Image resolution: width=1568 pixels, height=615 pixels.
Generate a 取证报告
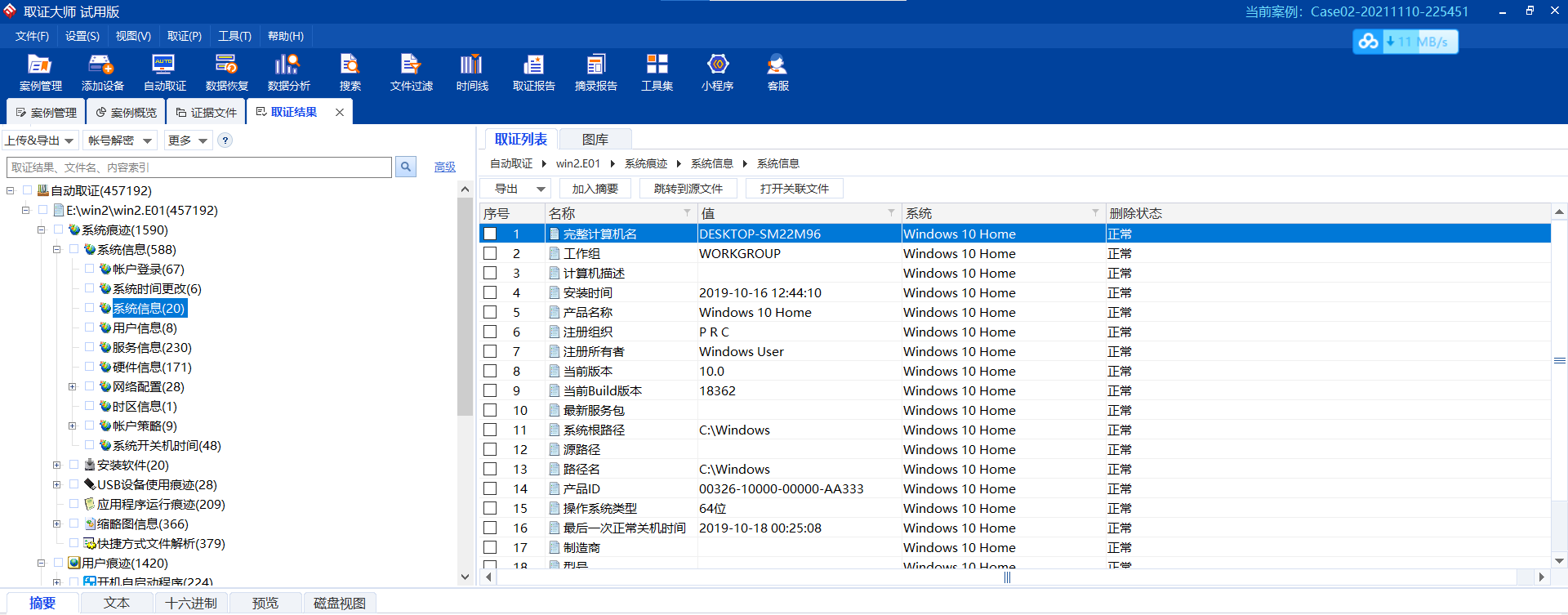pos(533,73)
